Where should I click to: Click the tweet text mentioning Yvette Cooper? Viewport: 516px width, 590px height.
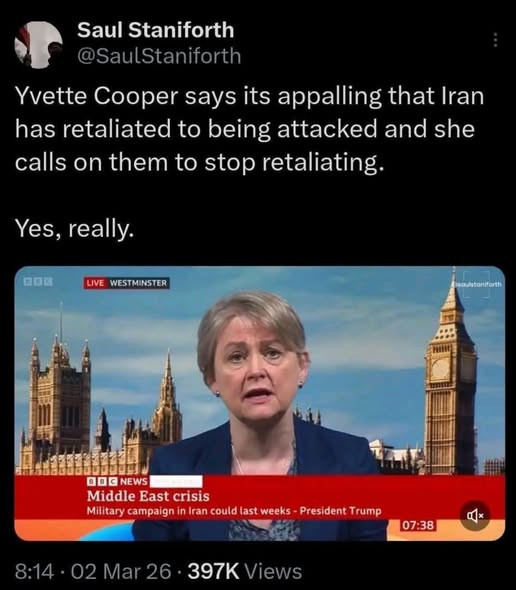249,129
